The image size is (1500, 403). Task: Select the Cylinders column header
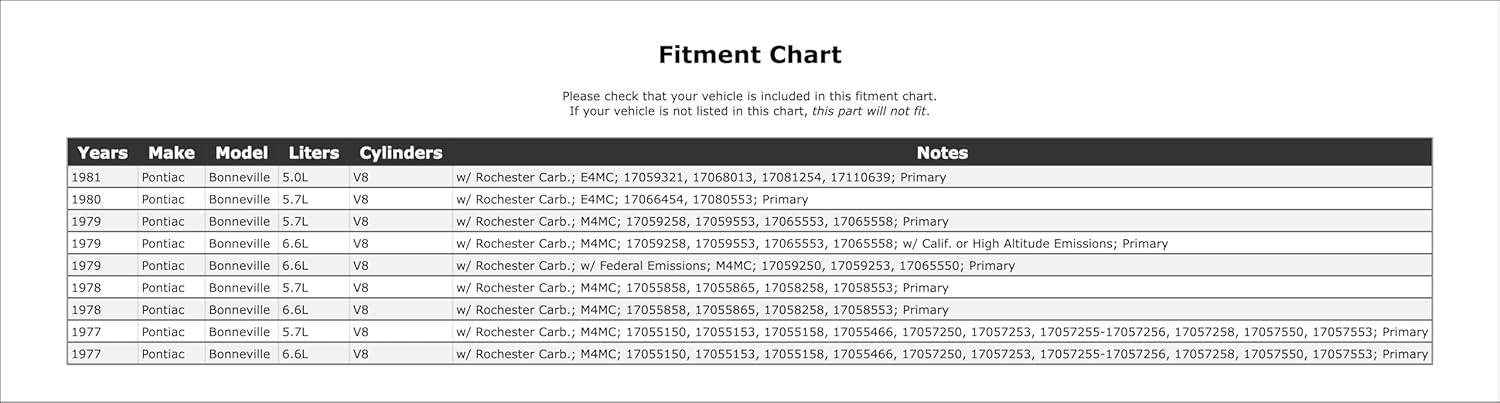click(400, 153)
